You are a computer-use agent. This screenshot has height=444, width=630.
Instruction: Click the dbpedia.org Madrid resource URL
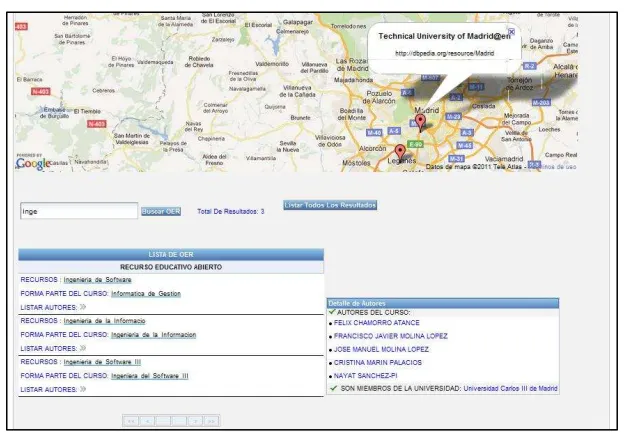(444, 53)
